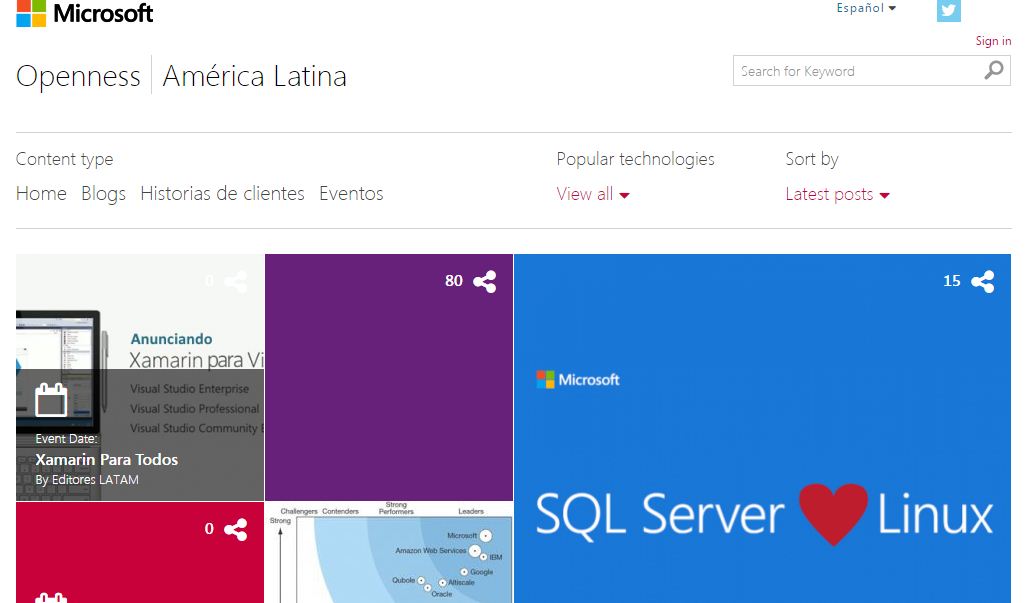Open the Twitter profile via the bird icon
The image size is (1026, 603).
tap(948, 12)
